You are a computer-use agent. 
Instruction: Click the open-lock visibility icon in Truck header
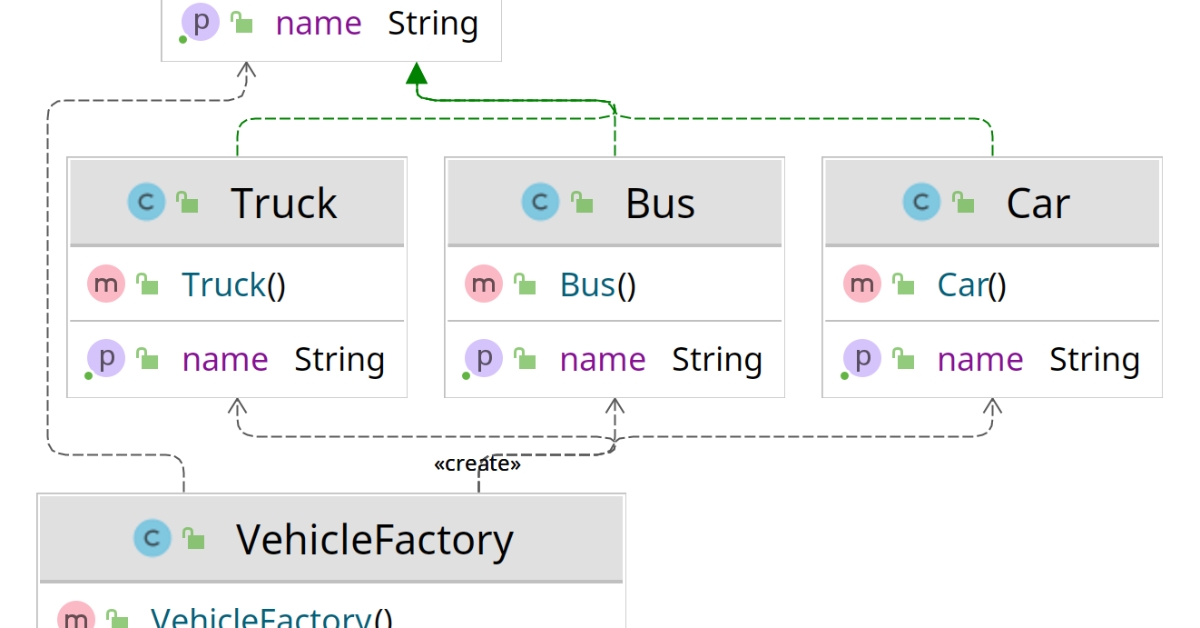[x=187, y=202]
